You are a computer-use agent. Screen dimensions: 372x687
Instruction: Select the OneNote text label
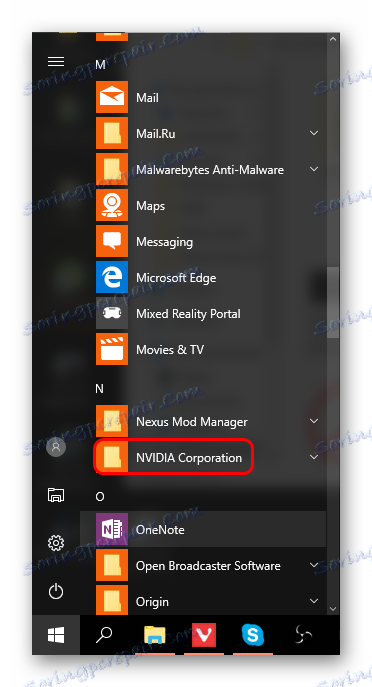[x=160, y=530]
